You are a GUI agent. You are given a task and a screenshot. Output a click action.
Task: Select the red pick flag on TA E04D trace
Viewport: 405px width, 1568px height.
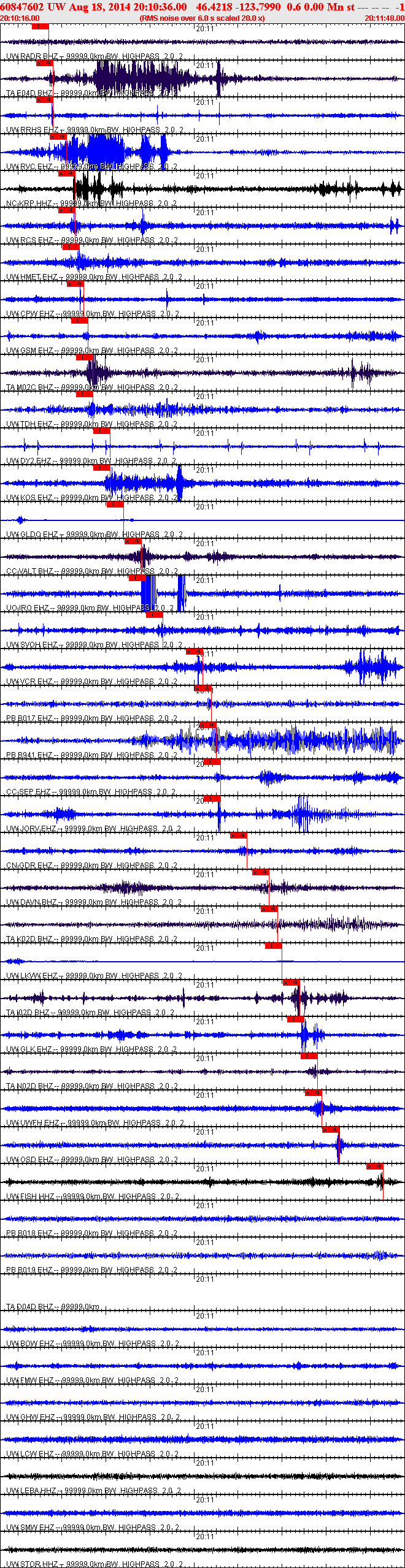(x=44, y=63)
